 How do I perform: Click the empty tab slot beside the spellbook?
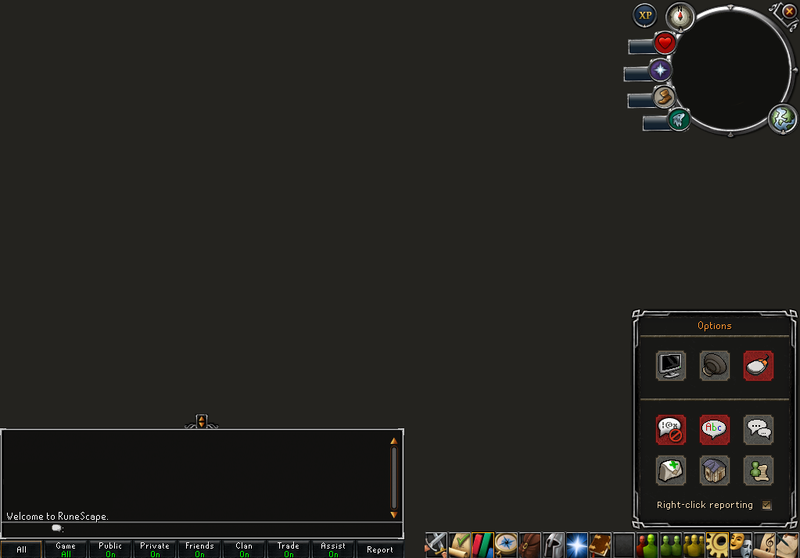point(624,545)
